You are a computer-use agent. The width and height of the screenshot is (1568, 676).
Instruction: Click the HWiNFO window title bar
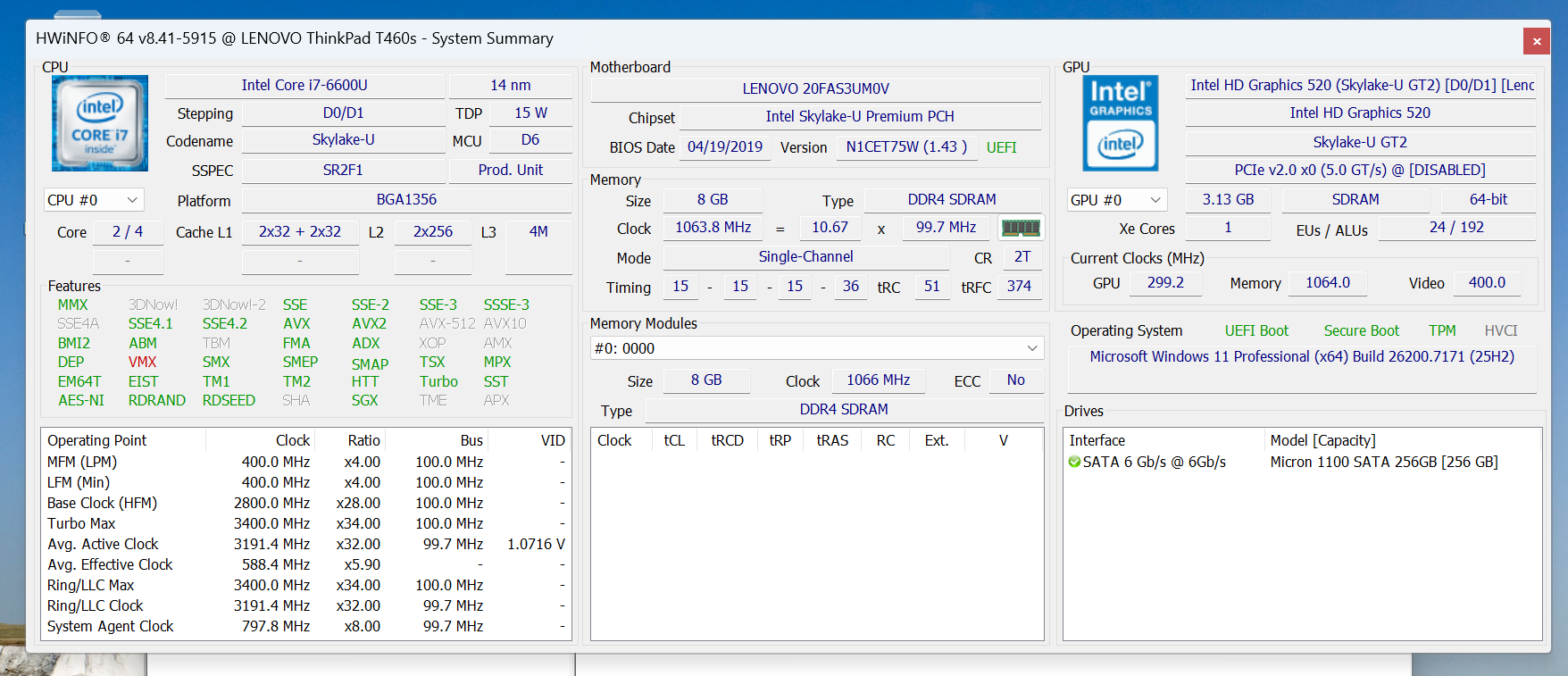777,38
